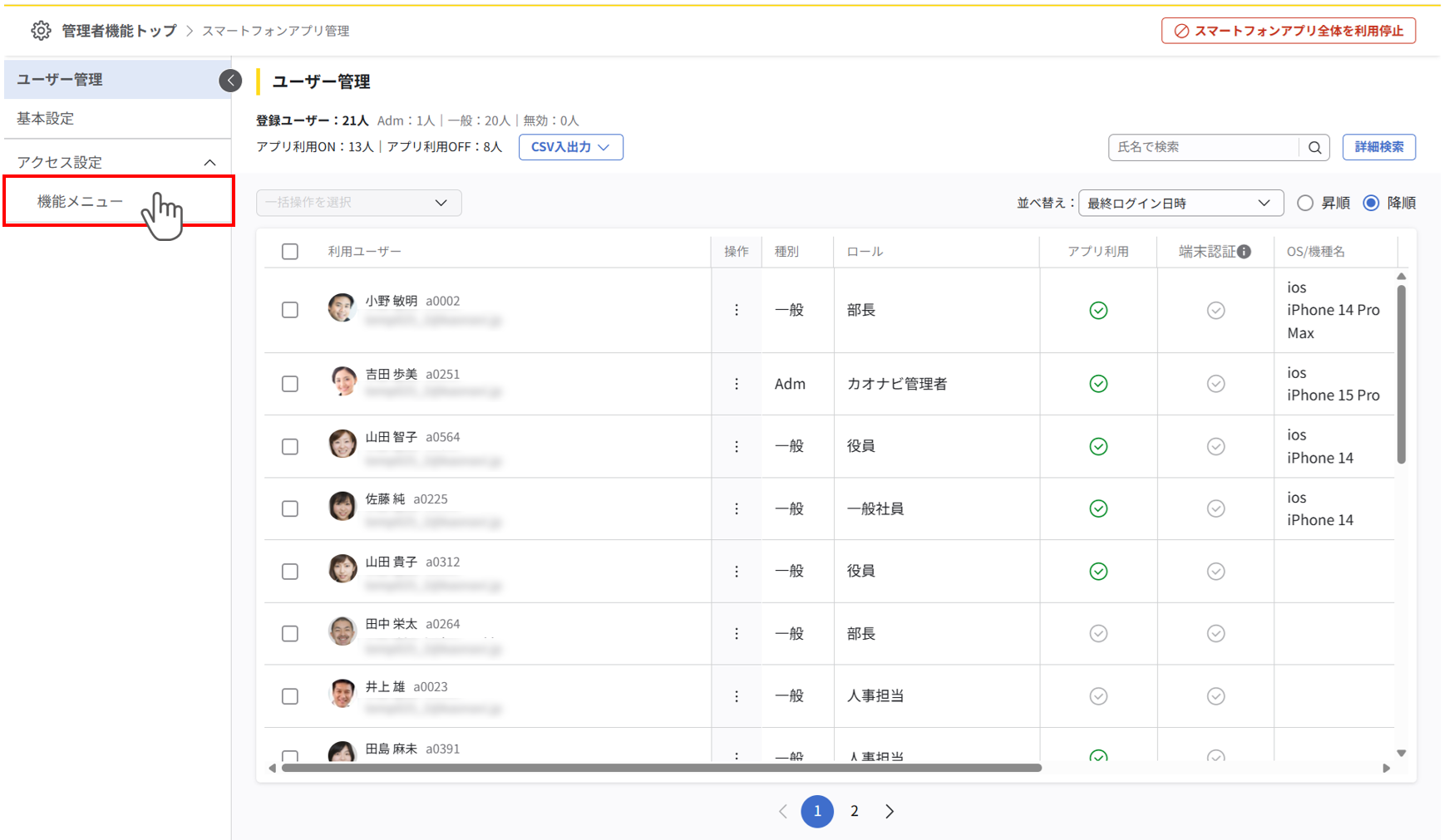The image size is (1444, 840).
Task: Toggle 端末認証 checkmark for 山田 智子
Action: coord(1215,447)
